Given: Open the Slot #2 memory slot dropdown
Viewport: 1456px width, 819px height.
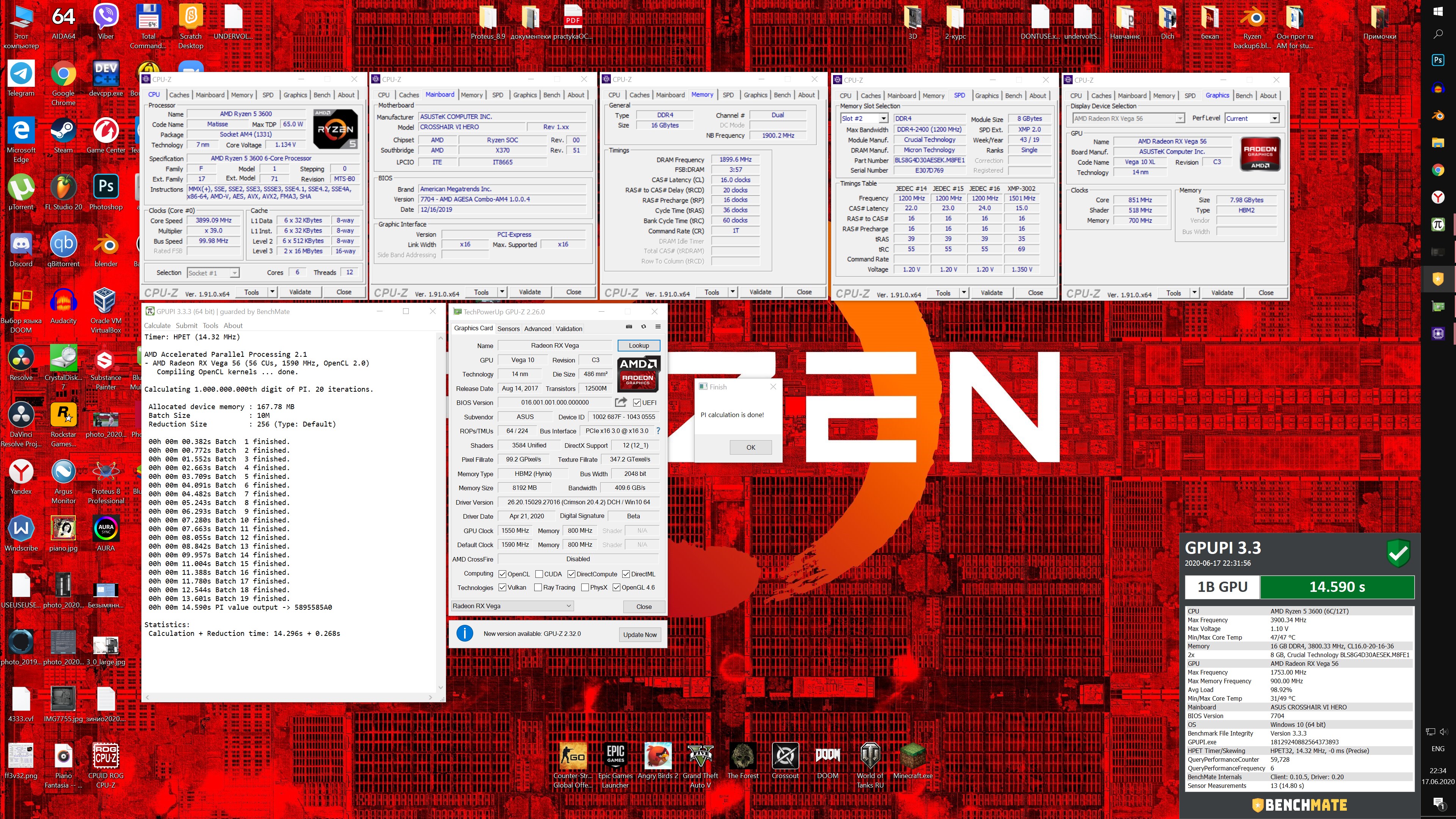Looking at the screenshot, I should [864, 118].
